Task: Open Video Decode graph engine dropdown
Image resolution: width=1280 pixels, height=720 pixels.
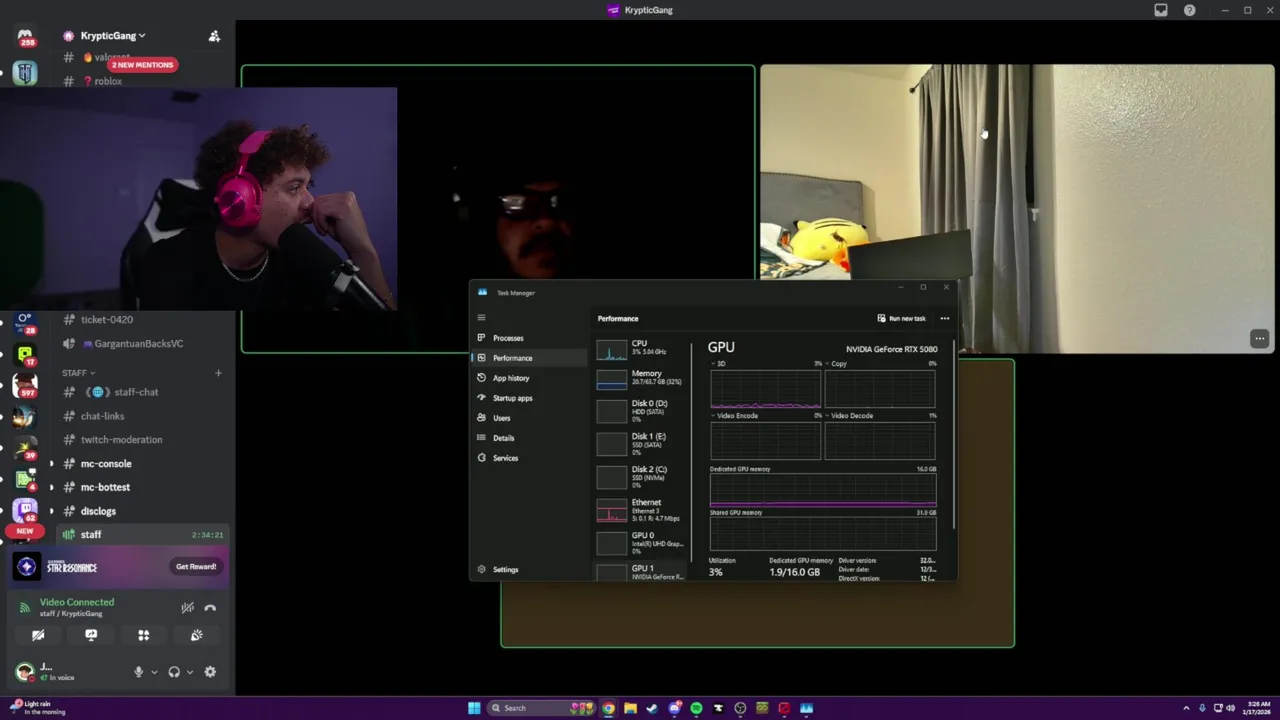Action: tap(848, 416)
